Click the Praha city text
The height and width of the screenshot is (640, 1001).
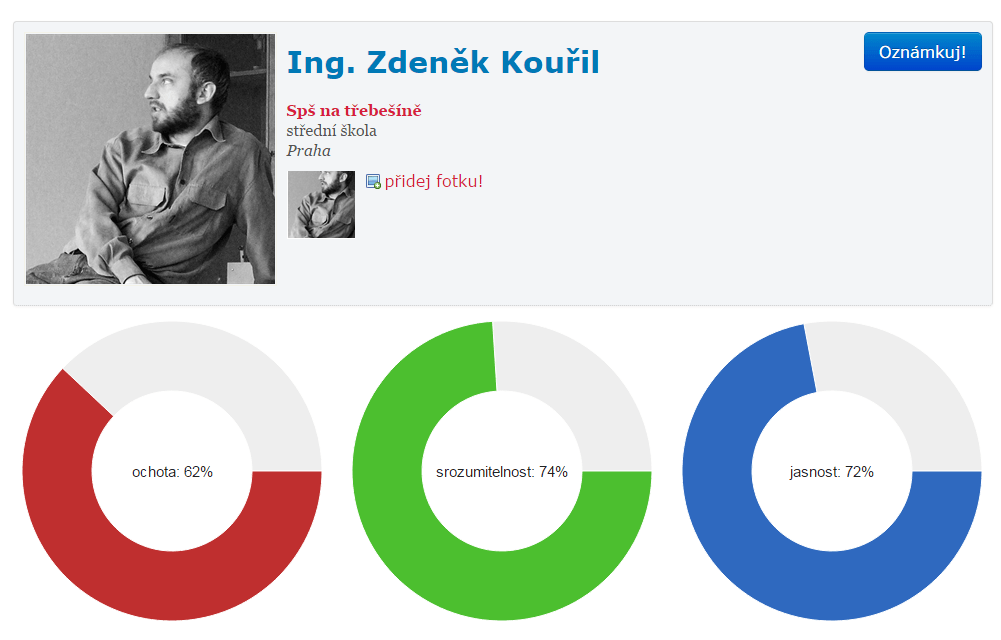[x=308, y=151]
